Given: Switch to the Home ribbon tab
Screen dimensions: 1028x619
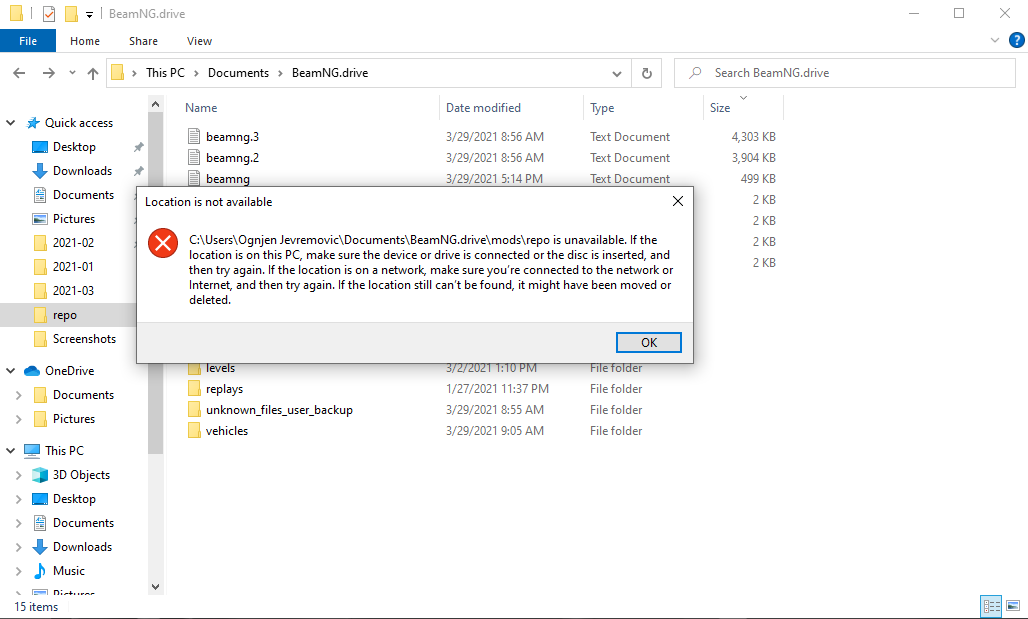Looking at the screenshot, I should 85,41.
